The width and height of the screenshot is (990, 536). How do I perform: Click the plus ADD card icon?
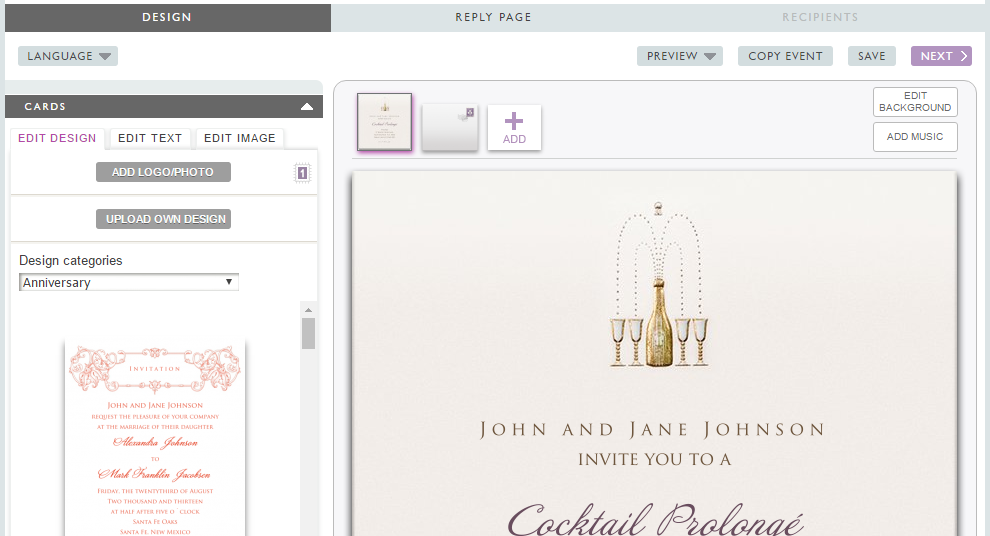[514, 128]
